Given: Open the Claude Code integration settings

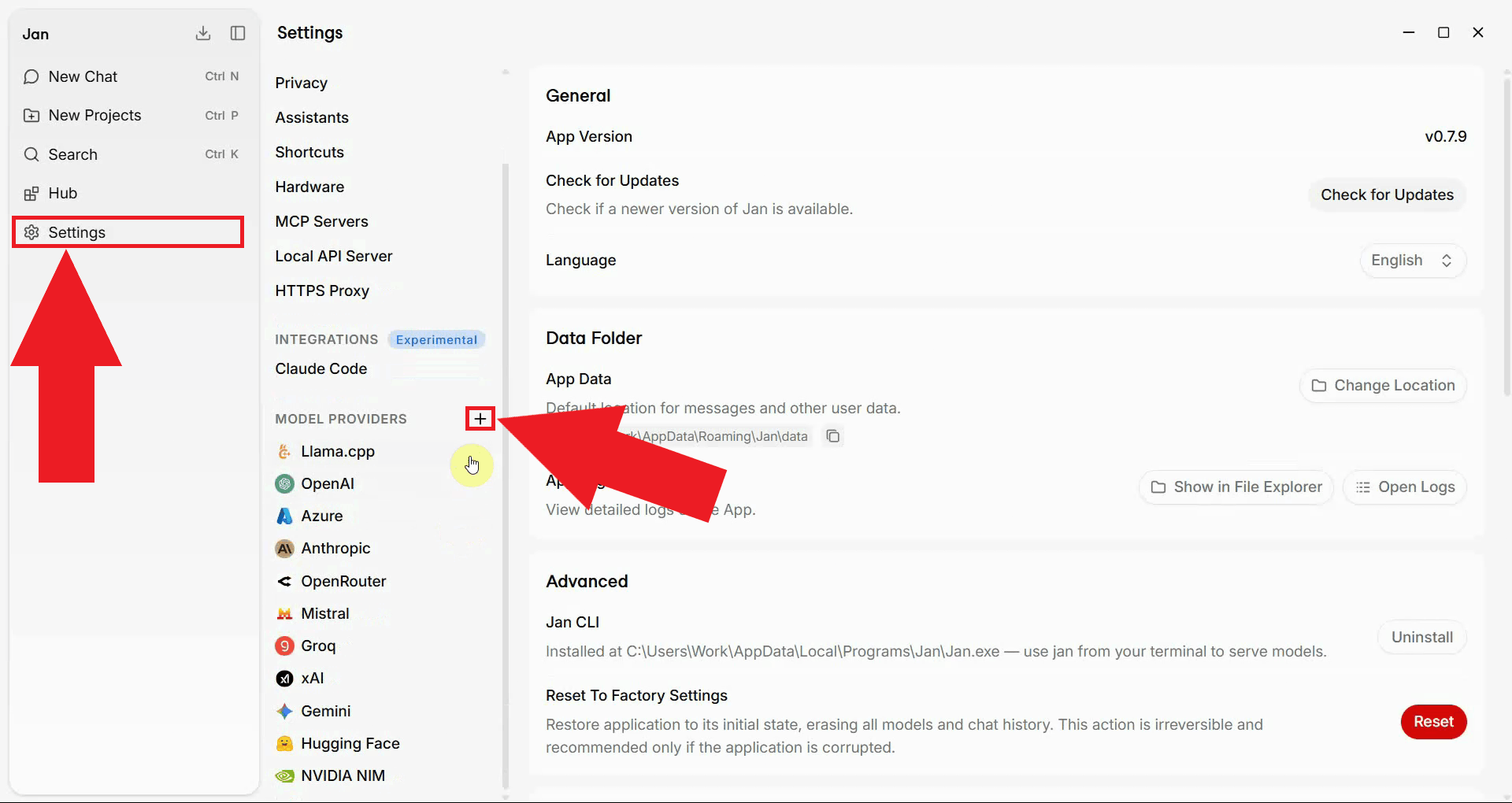Looking at the screenshot, I should click(321, 368).
